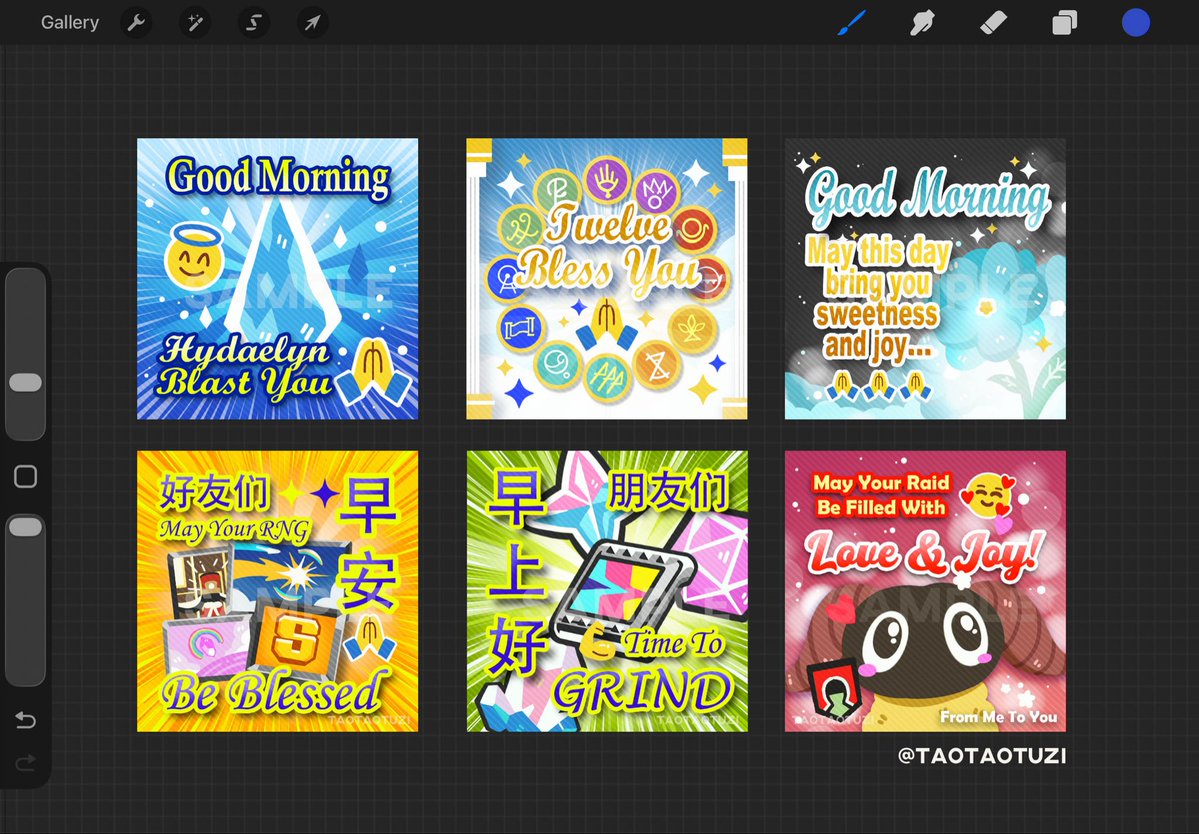Open the Actions wrench menu

click(136, 23)
